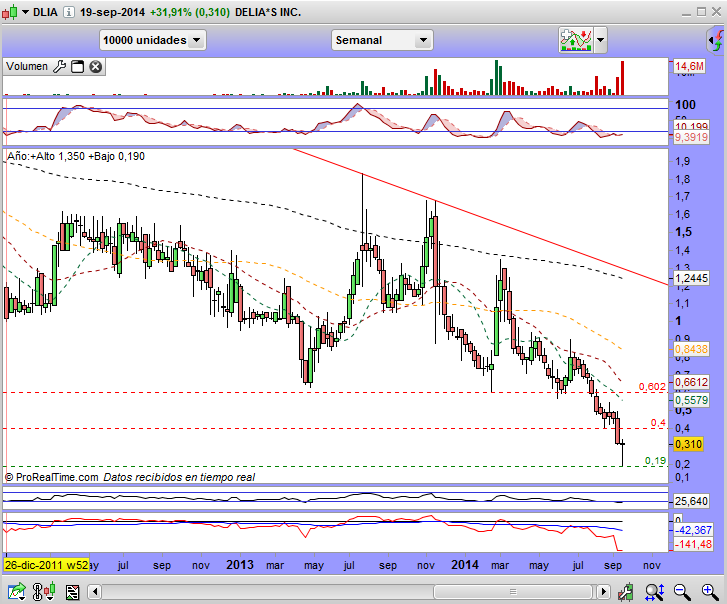Close the Volumen indicator panel
The image size is (727, 604).
(x=96, y=67)
